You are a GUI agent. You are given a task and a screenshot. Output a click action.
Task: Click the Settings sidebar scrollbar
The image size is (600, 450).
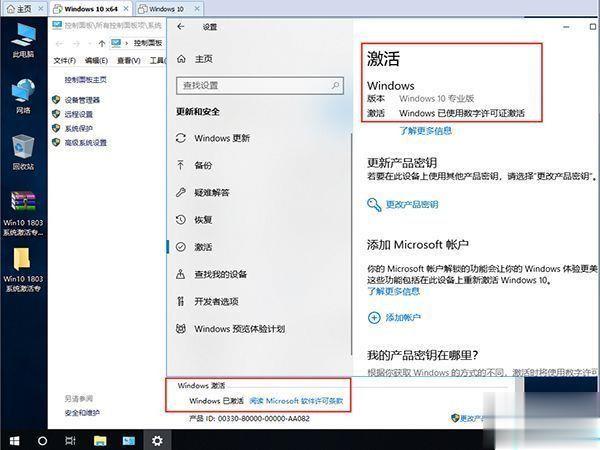tap(351, 244)
